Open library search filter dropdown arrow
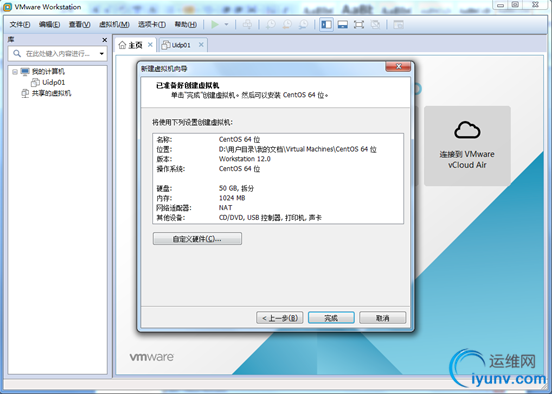 pos(102,54)
